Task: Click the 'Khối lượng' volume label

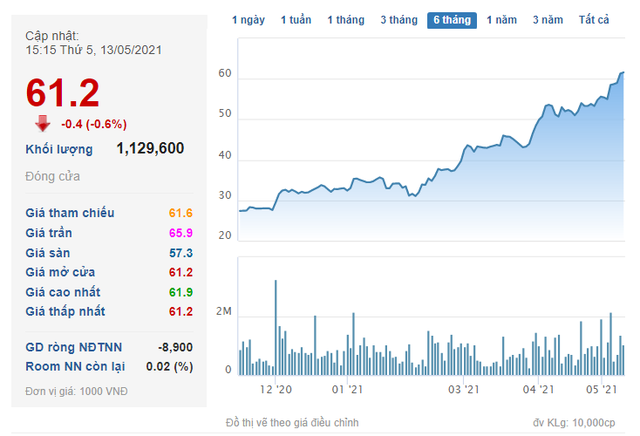Action: 59,149
